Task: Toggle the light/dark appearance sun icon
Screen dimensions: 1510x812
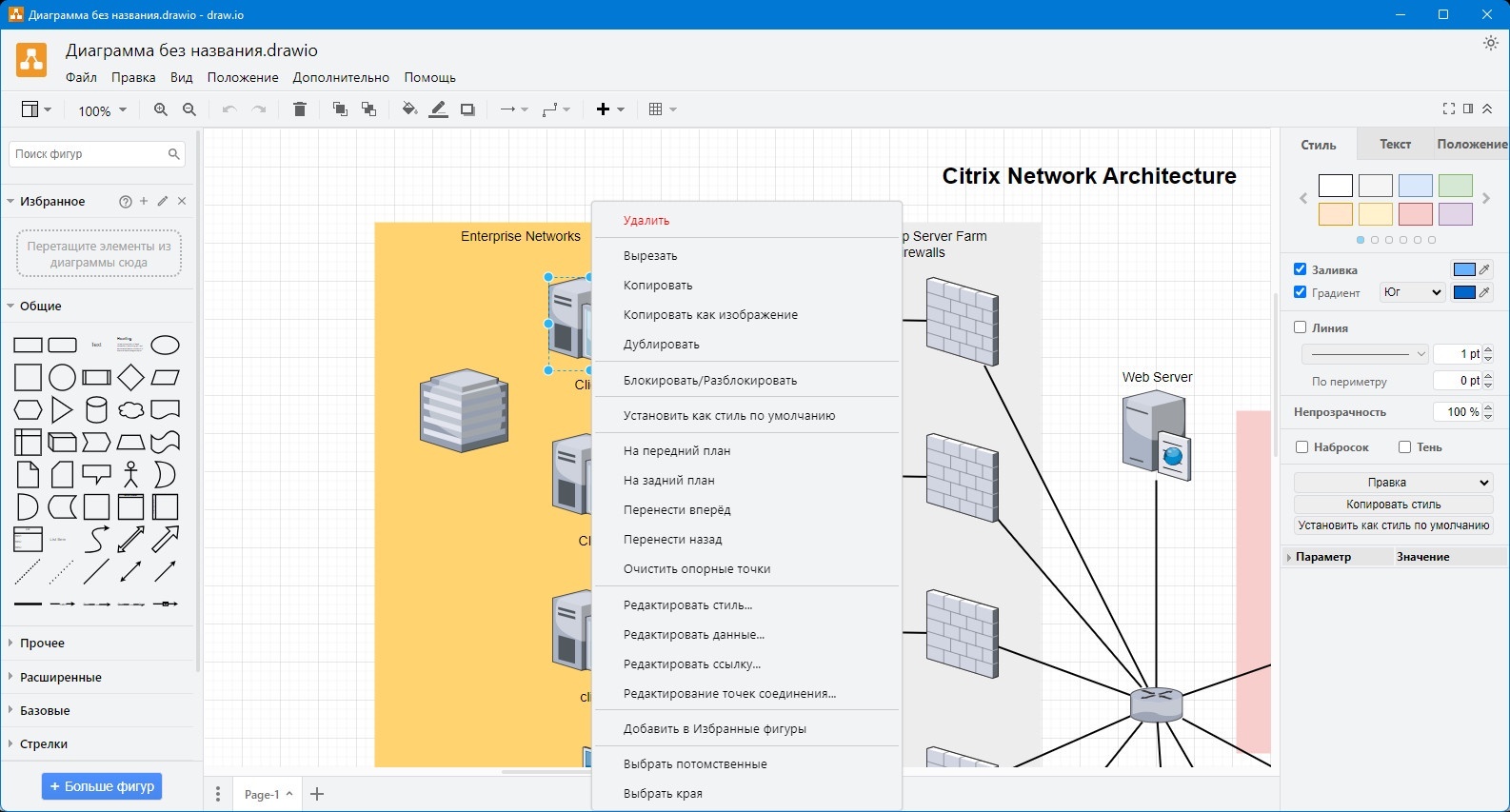Action: [x=1491, y=43]
